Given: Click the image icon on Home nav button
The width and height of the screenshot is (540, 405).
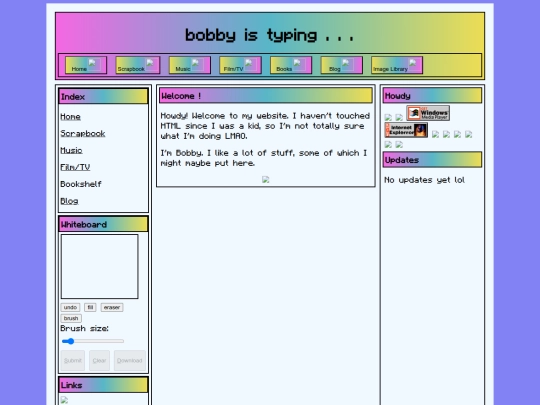Looking at the screenshot, I should click(92, 63).
